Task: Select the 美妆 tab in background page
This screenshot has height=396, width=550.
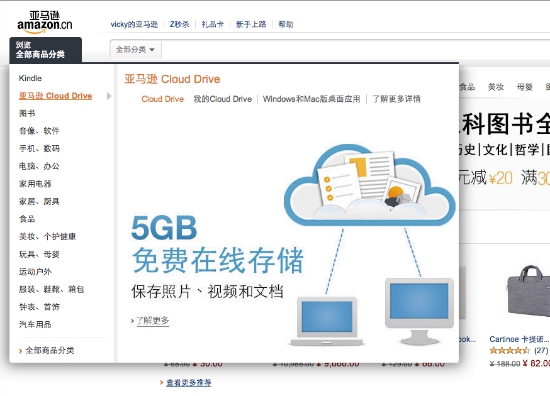Action: 496,87
